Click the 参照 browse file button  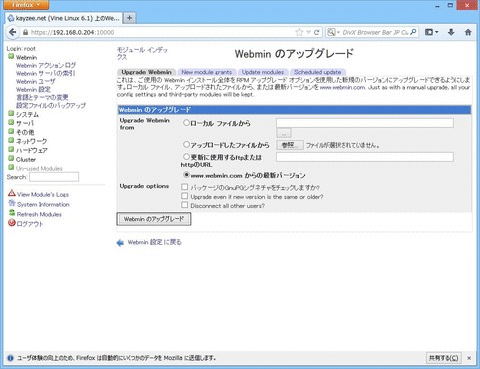pyautogui.click(x=290, y=145)
